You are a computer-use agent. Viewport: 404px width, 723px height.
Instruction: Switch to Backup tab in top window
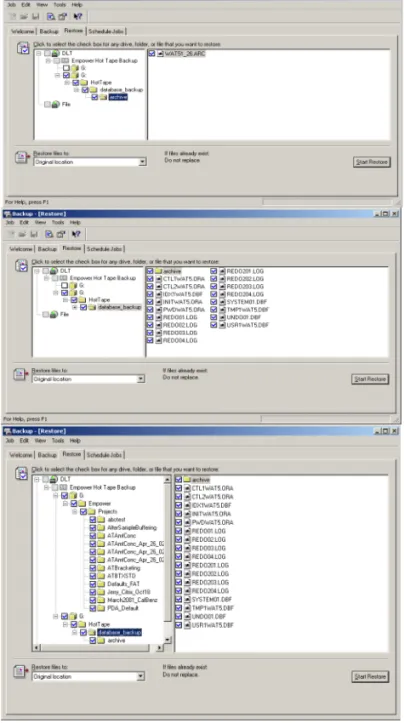pyautogui.click(x=48, y=31)
